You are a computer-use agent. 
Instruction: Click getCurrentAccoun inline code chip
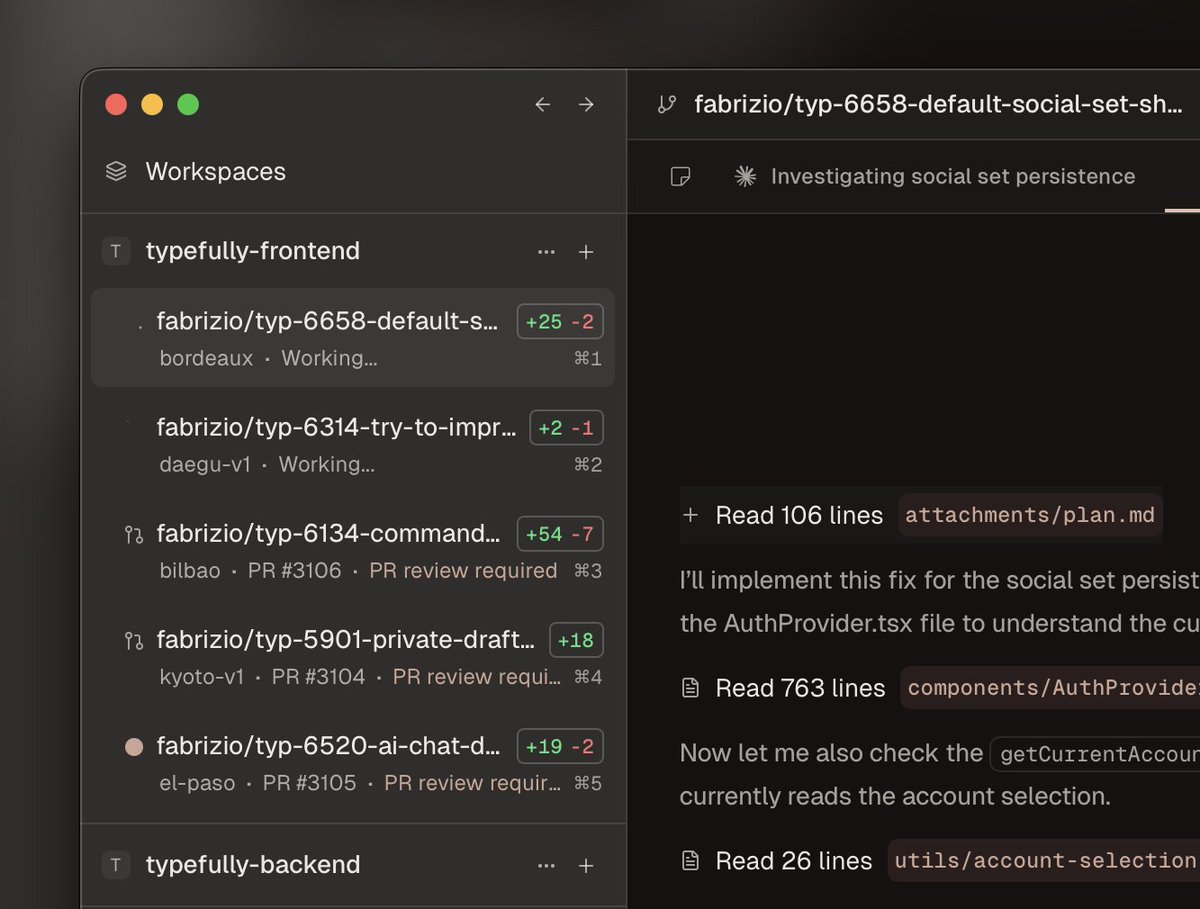tap(1095, 753)
